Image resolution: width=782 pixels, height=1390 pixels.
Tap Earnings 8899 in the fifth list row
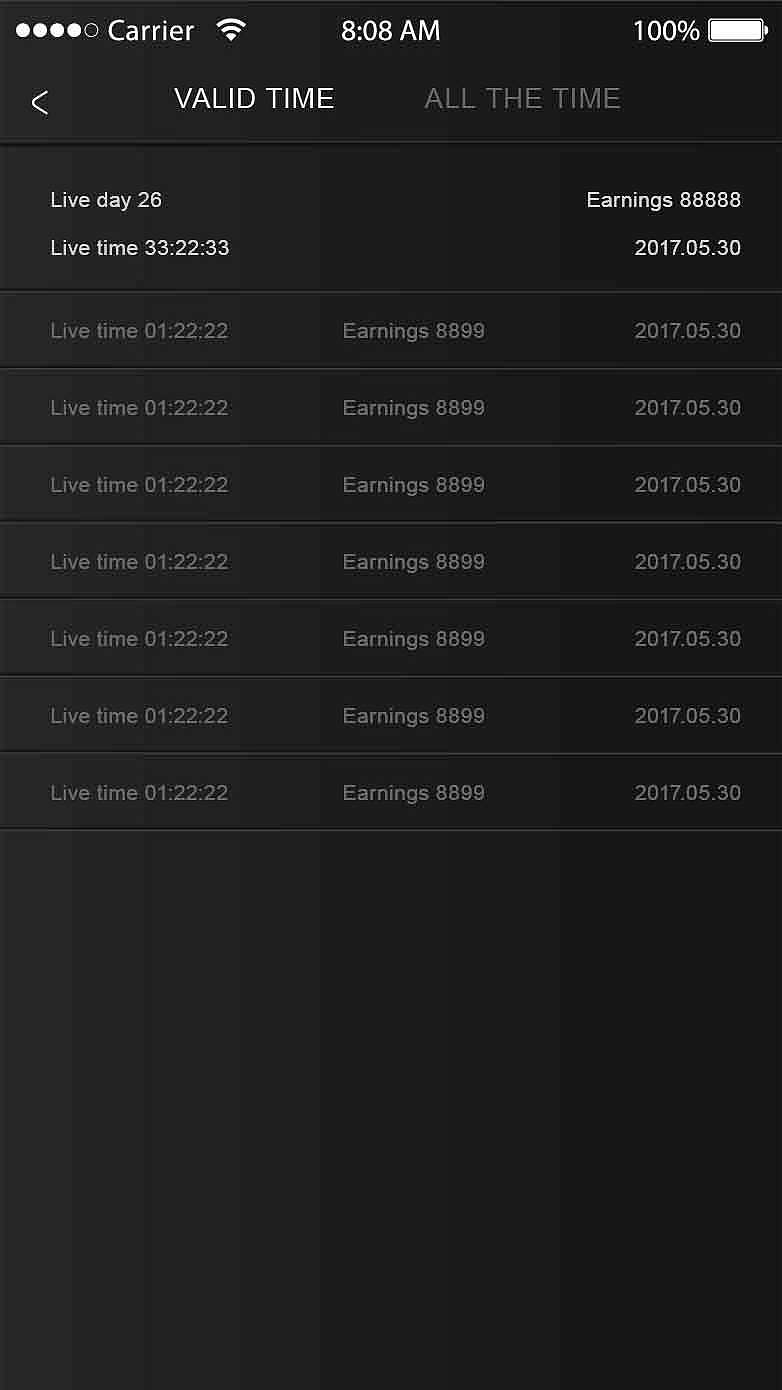(x=413, y=639)
